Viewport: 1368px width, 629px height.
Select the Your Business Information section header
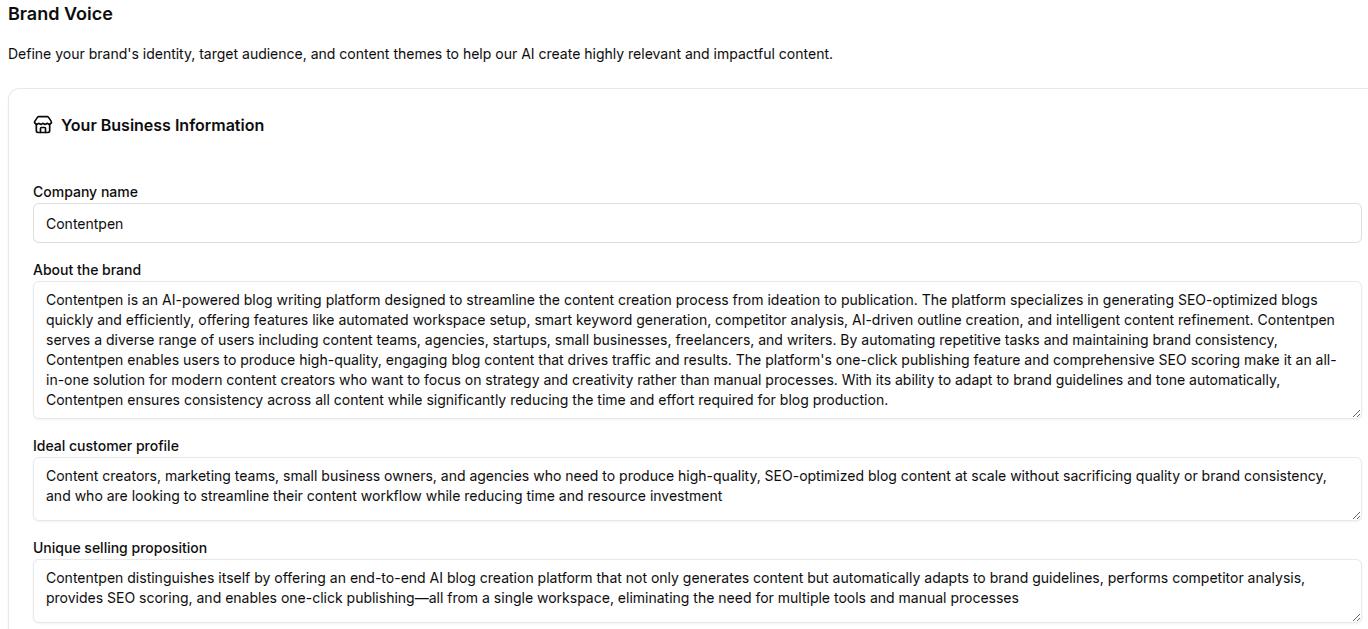[162, 125]
